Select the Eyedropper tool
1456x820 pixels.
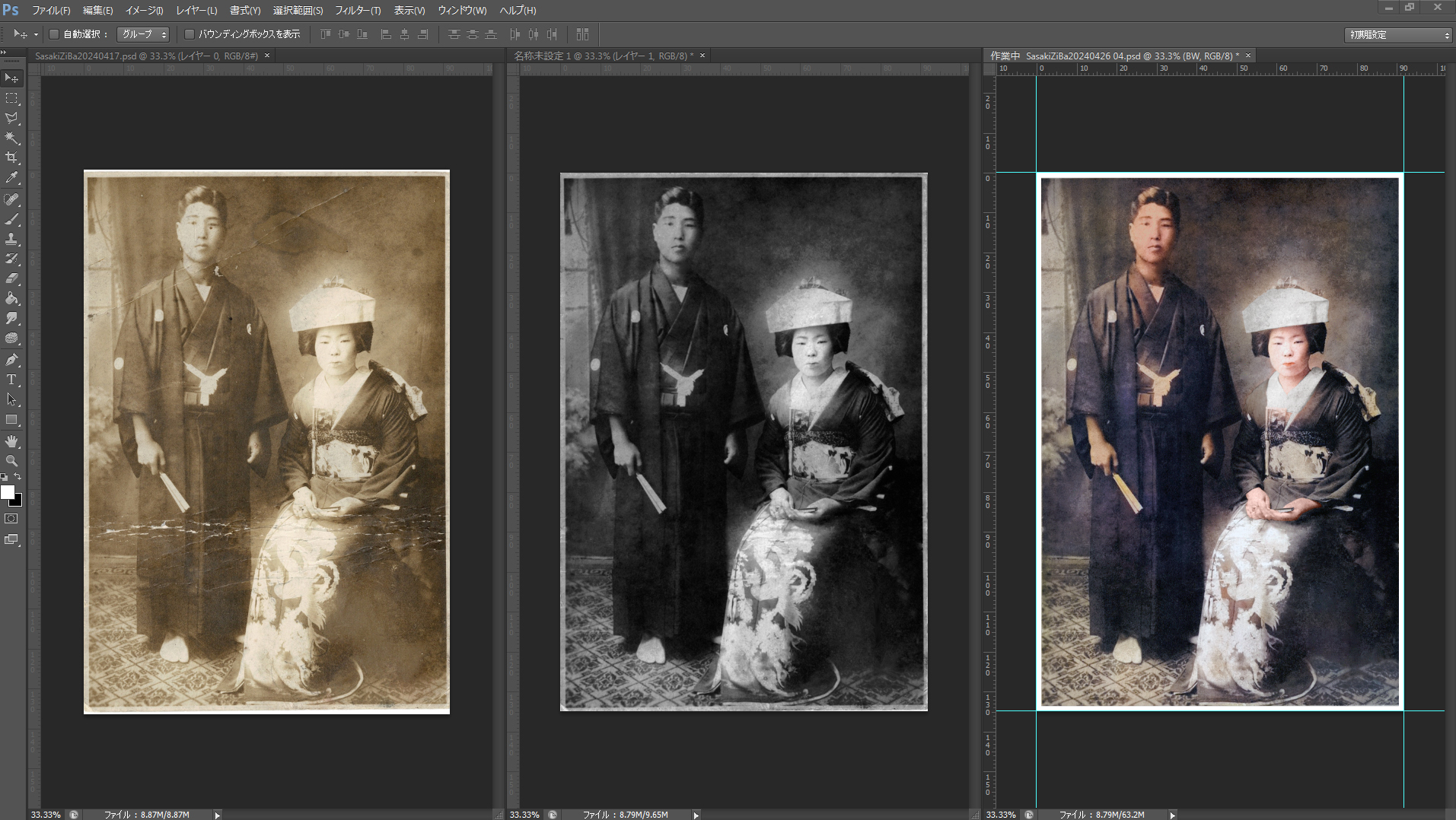point(11,178)
